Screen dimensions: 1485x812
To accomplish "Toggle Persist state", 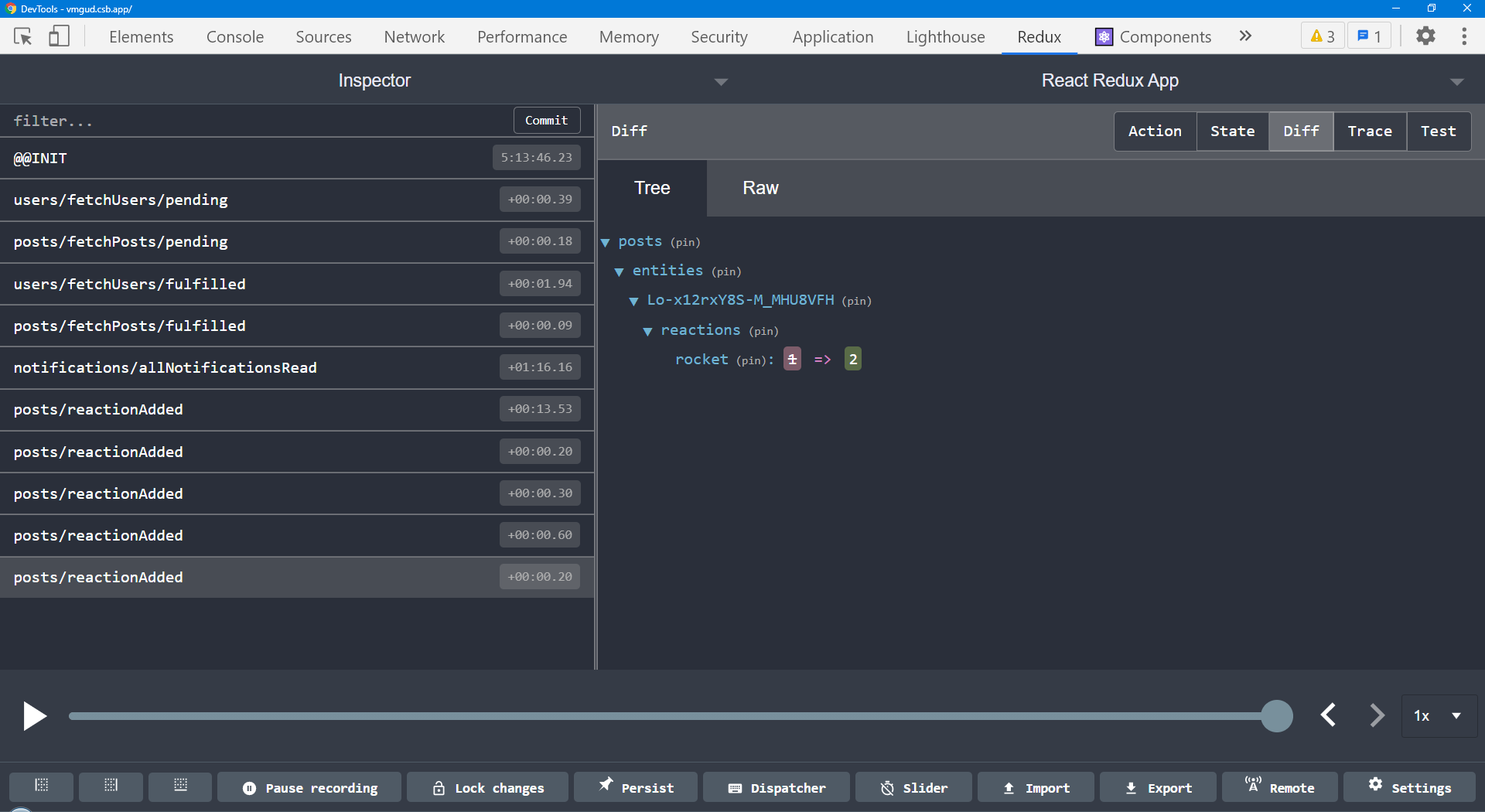I will pos(636,787).
